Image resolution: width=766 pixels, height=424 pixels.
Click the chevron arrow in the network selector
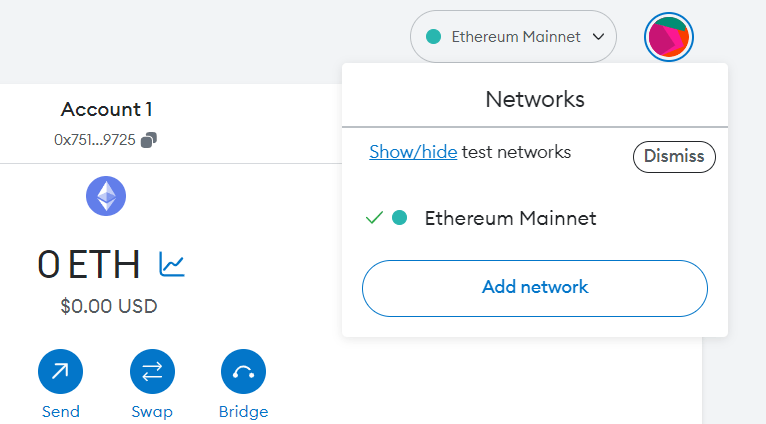(x=599, y=37)
